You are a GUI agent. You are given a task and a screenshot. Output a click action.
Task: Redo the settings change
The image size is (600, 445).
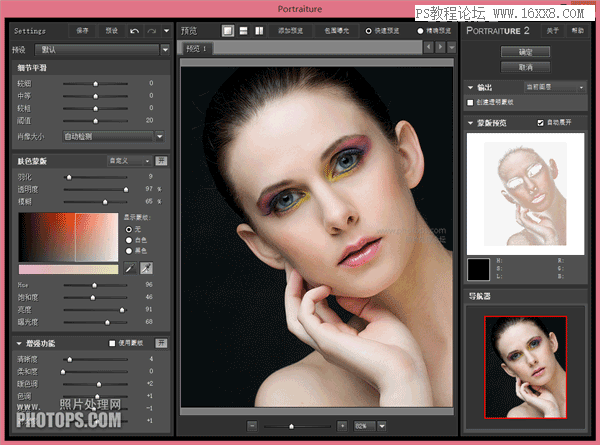[x=152, y=31]
